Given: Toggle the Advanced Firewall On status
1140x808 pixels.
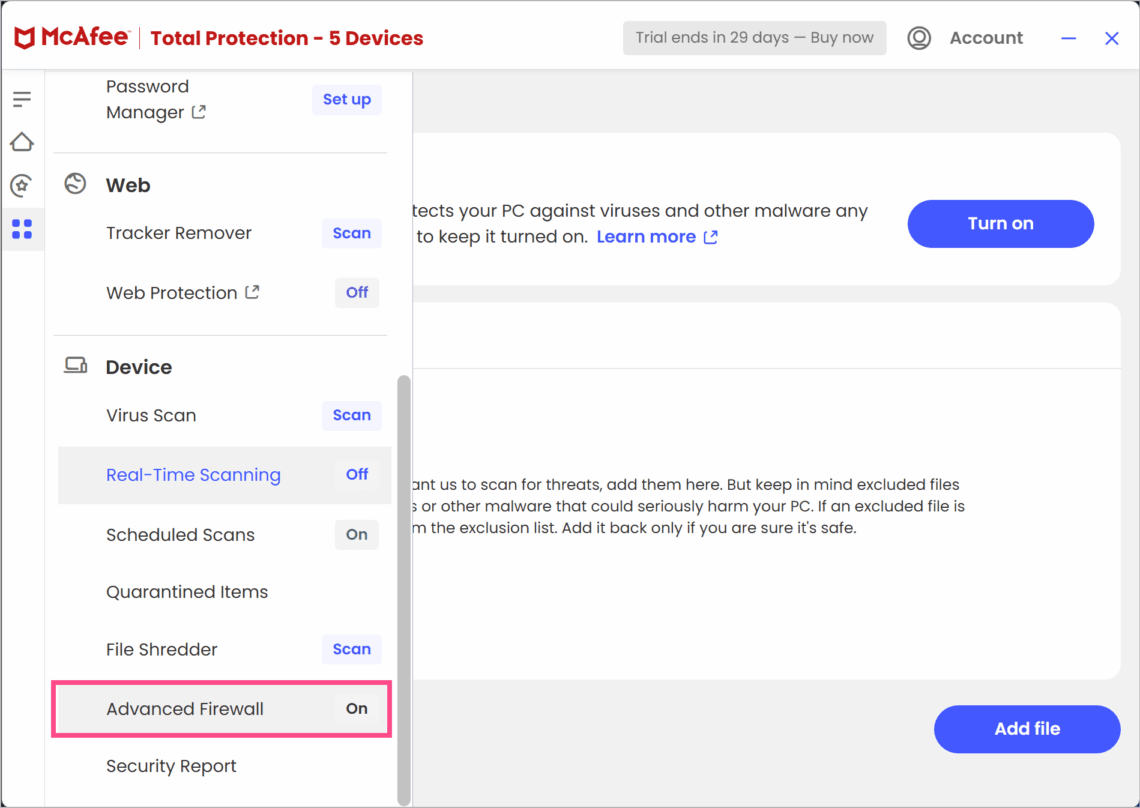Looking at the screenshot, I should (x=356, y=708).
